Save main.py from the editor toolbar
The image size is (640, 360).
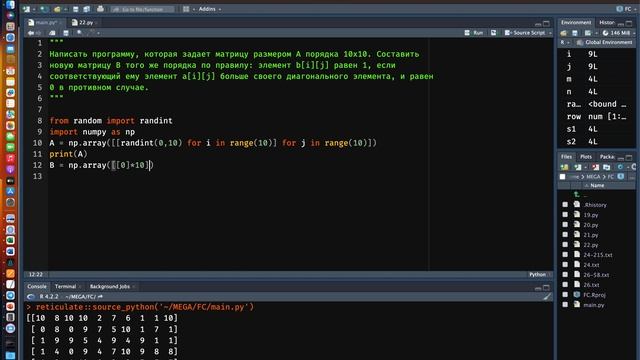(x=66, y=33)
